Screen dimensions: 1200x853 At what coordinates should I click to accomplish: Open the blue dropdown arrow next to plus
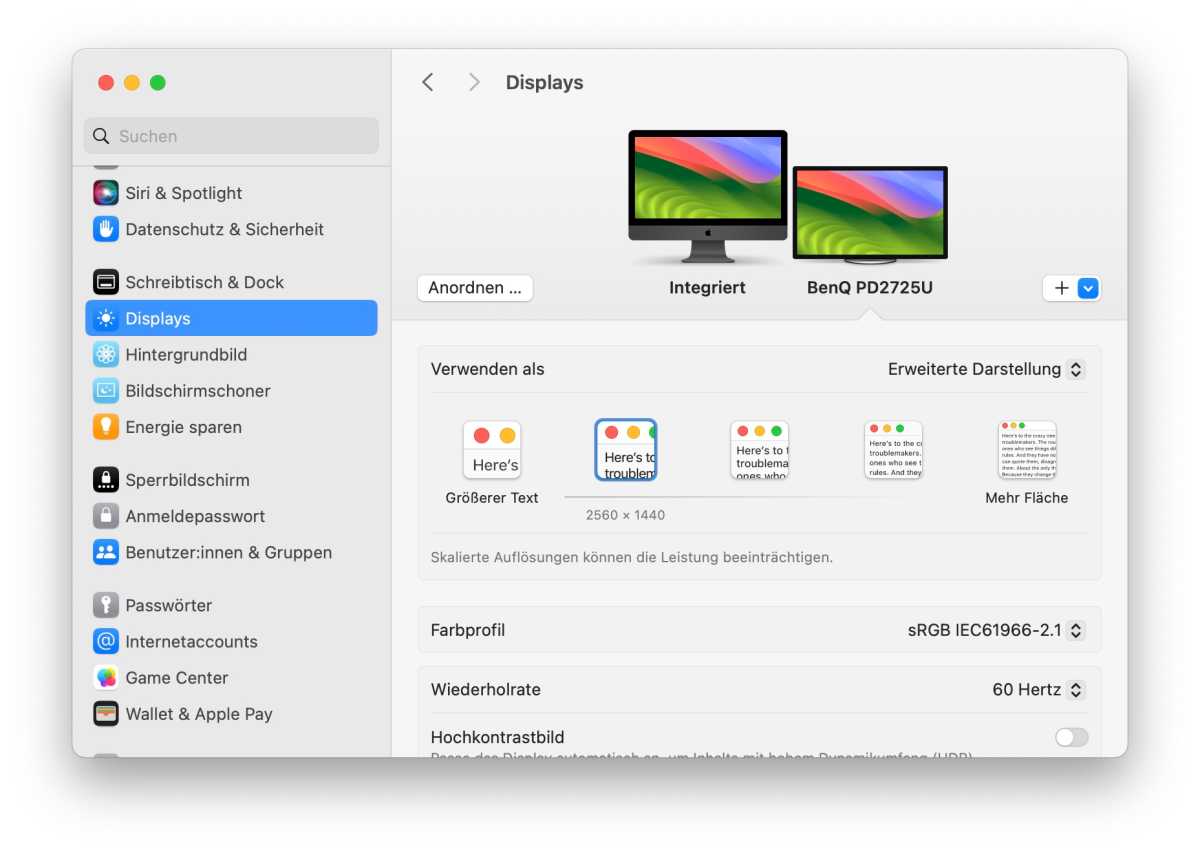click(1088, 288)
